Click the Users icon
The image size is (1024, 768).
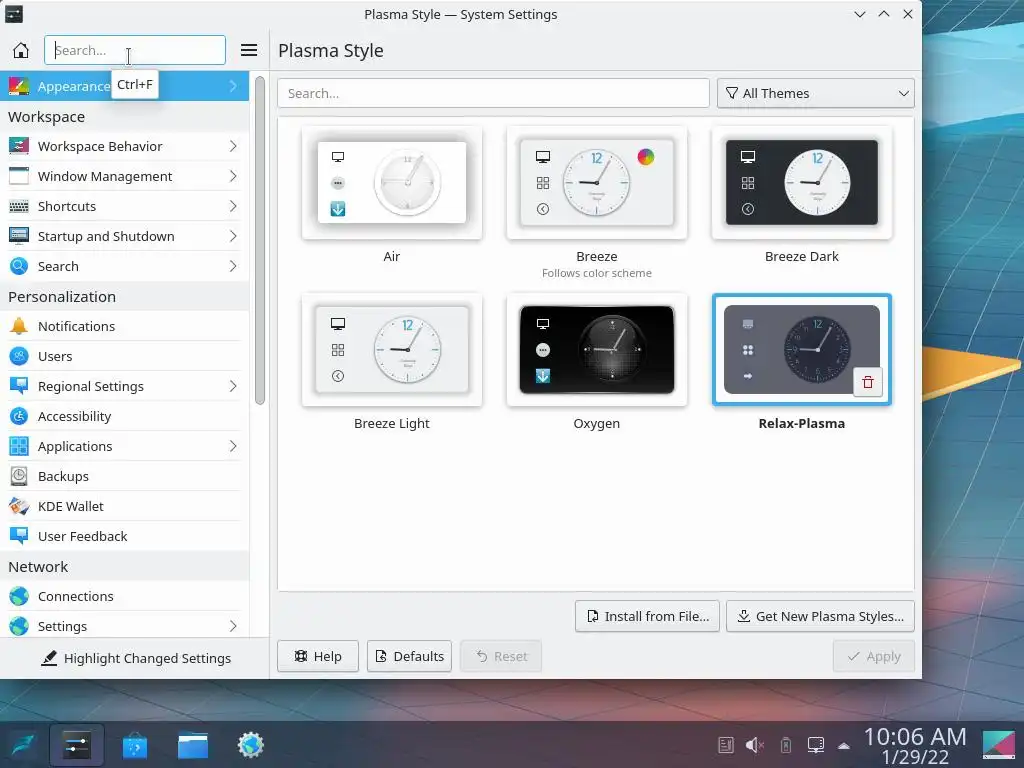click(19, 356)
